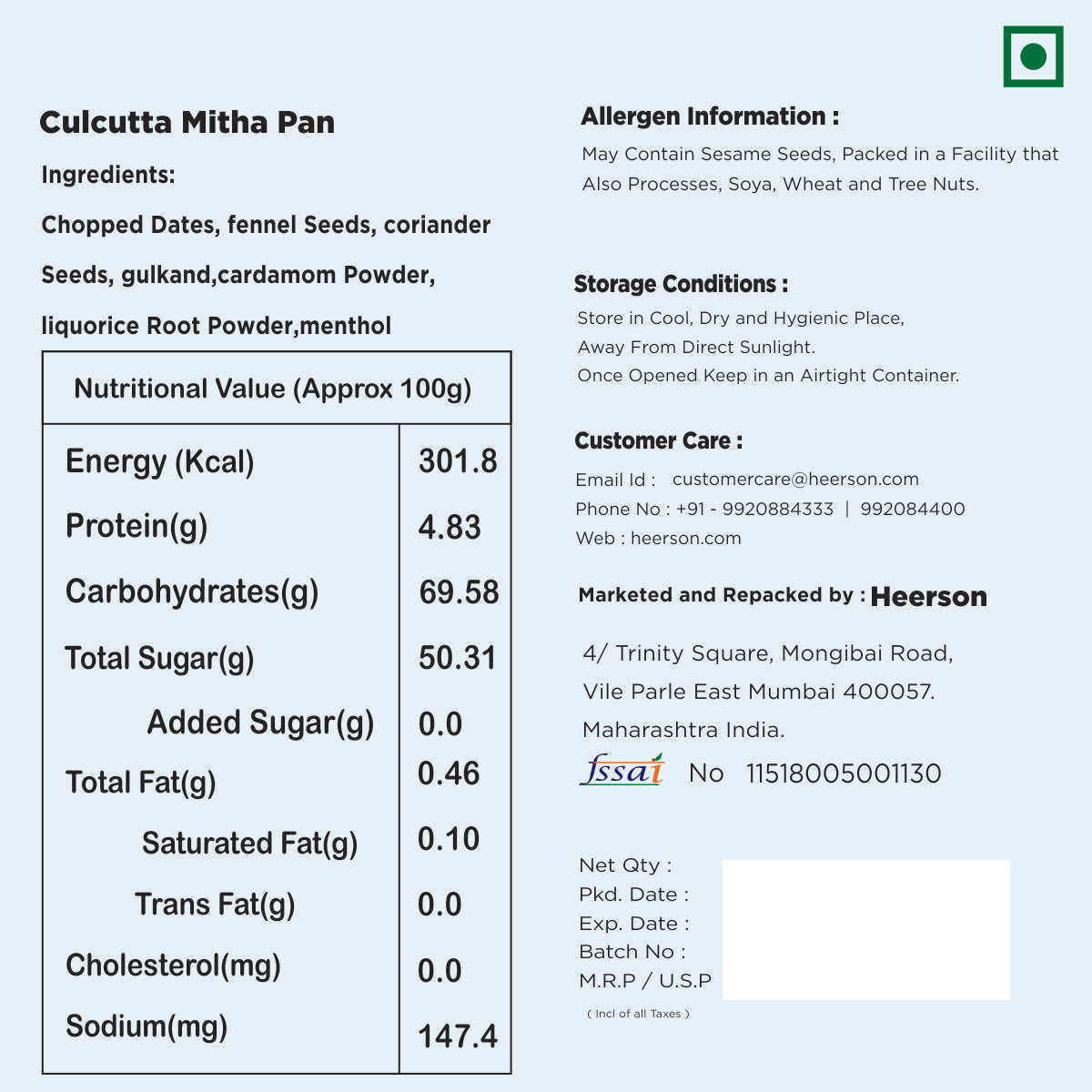Click the Nutritional Value table header
This screenshot has width=1092, height=1092.
tap(273, 389)
